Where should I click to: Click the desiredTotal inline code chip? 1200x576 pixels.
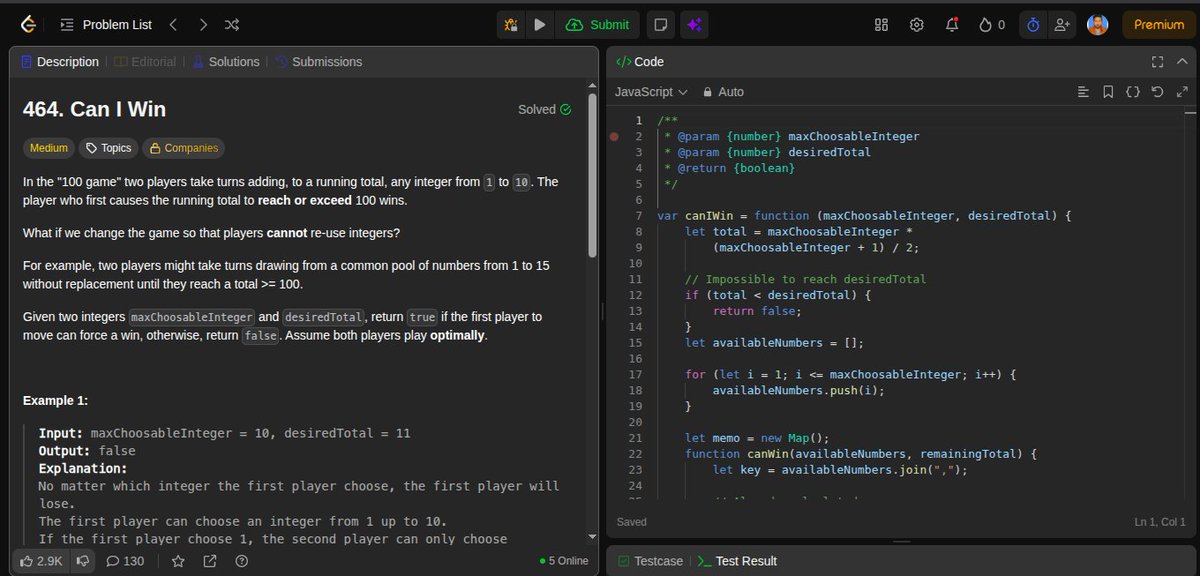point(324,317)
